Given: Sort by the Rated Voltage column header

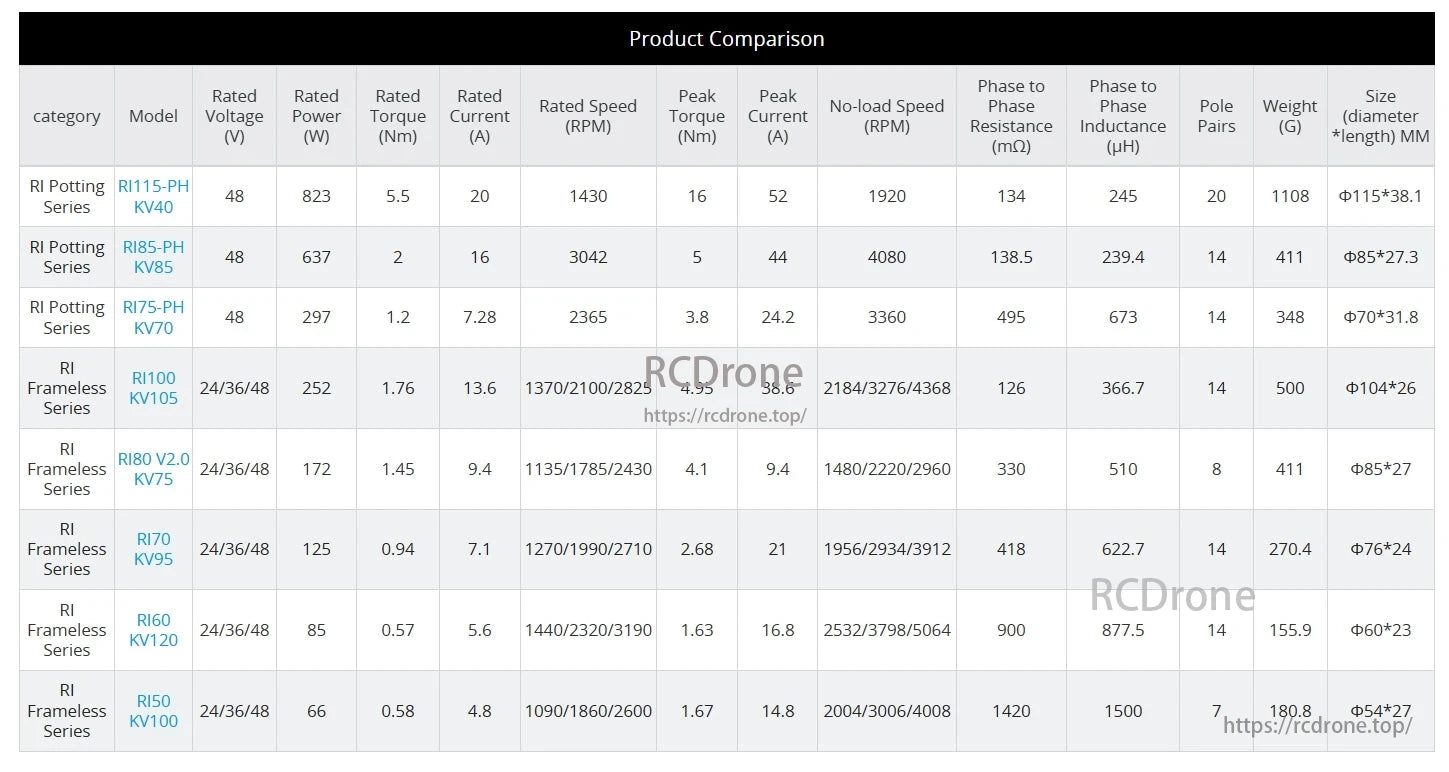Looking at the screenshot, I should tap(234, 116).
